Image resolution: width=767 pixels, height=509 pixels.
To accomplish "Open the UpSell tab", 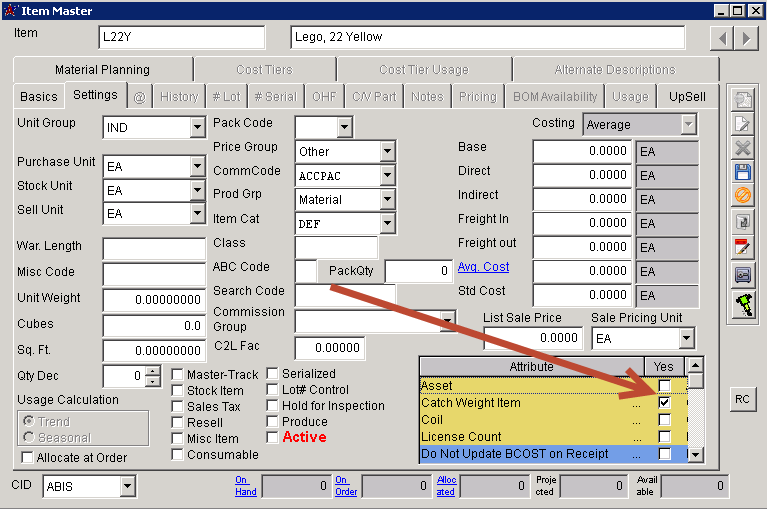I will (687, 97).
